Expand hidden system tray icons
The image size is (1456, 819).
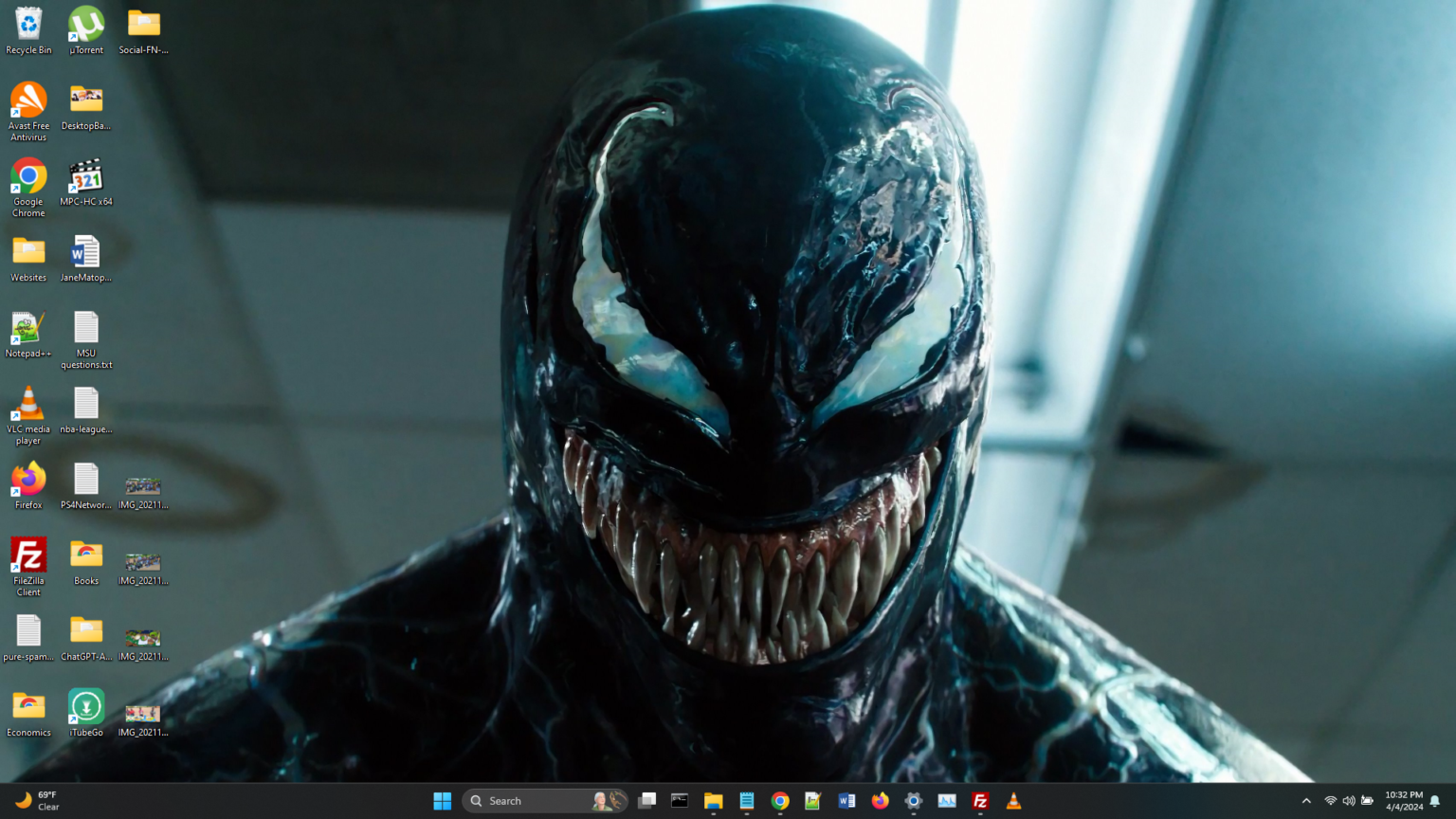click(x=1306, y=801)
